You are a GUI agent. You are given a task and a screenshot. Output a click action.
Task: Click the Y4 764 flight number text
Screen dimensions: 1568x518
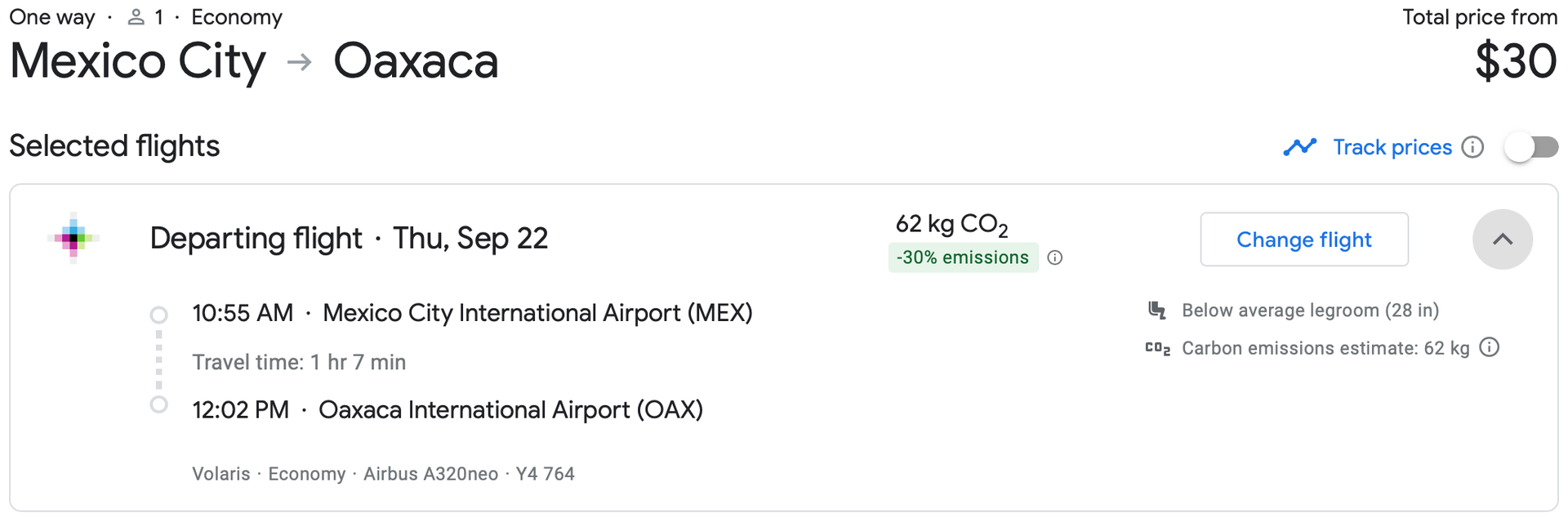545,474
